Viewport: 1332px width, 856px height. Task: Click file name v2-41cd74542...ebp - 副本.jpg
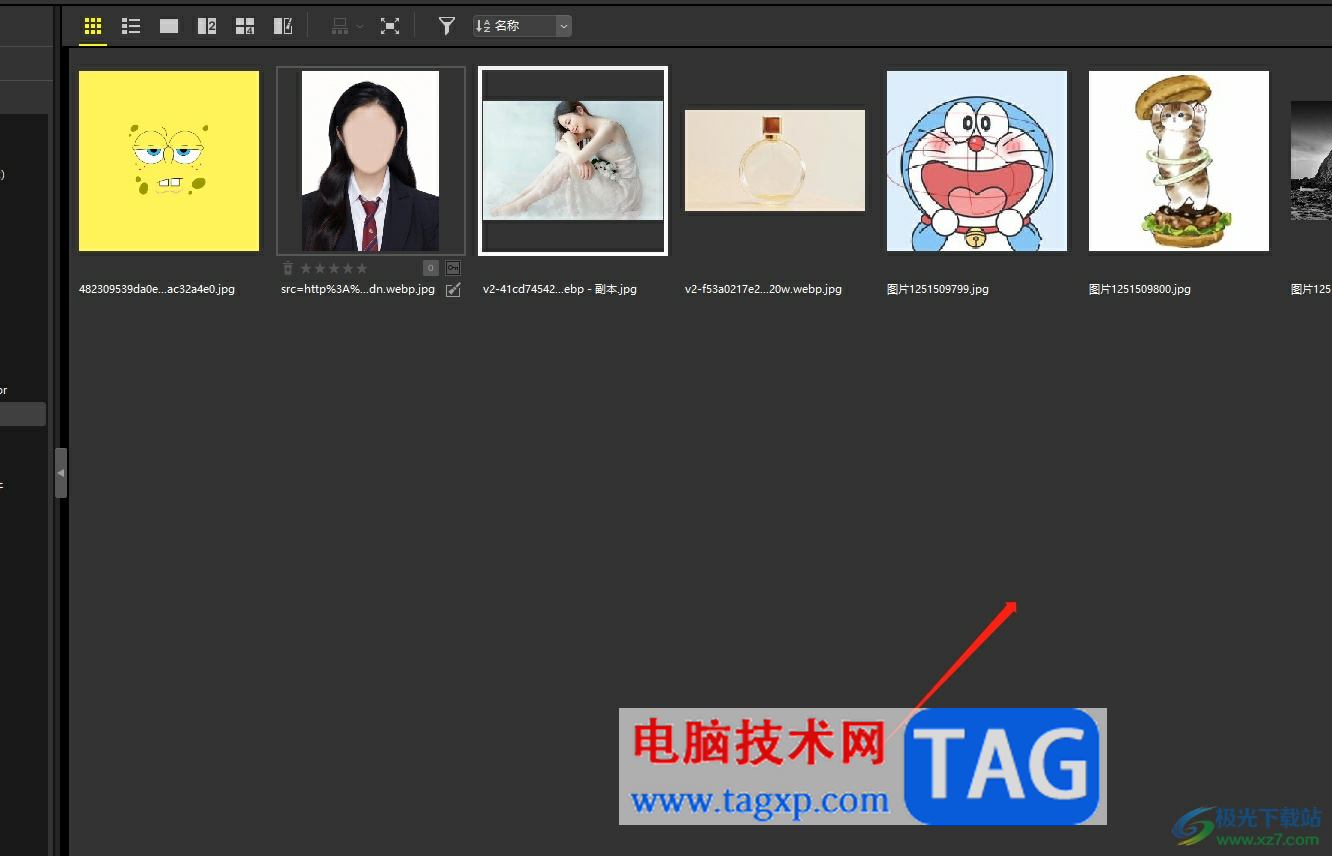560,290
